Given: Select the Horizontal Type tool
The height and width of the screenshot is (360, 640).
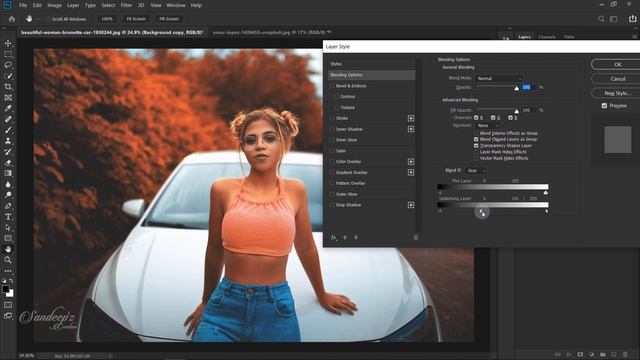Looking at the screenshot, I should pos(8,217).
